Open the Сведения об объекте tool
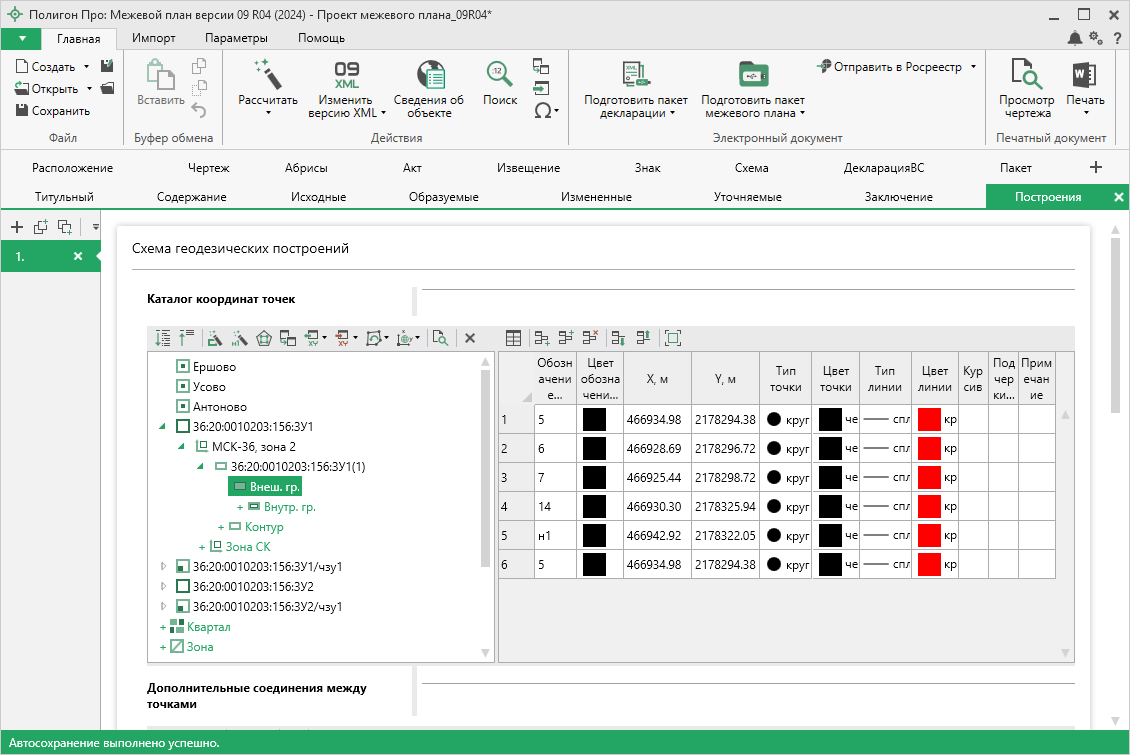 429,76
